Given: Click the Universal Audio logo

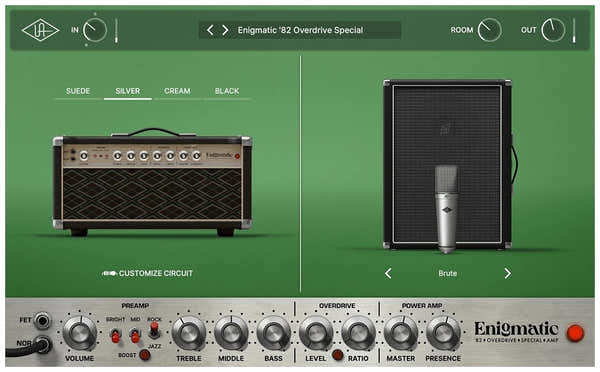Looking at the screenshot, I should point(40,30).
